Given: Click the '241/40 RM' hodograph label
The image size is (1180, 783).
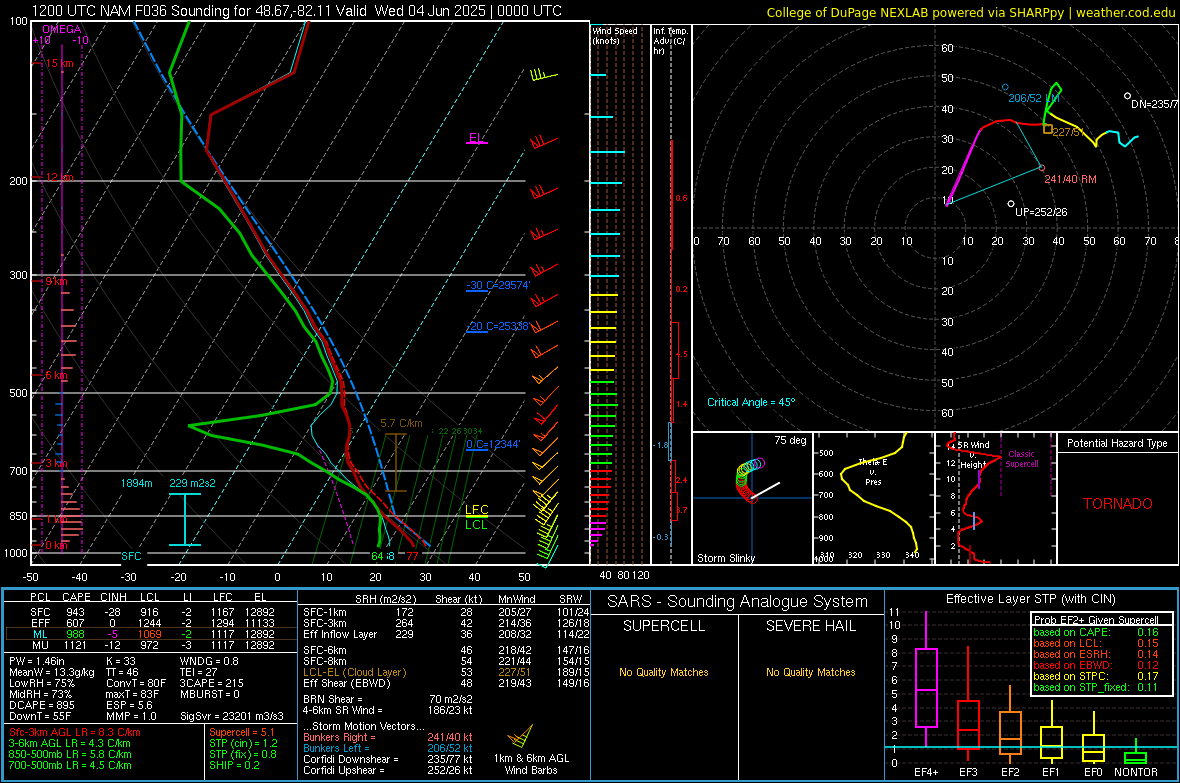Looking at the screenshot, I should tap(1070, 179).
